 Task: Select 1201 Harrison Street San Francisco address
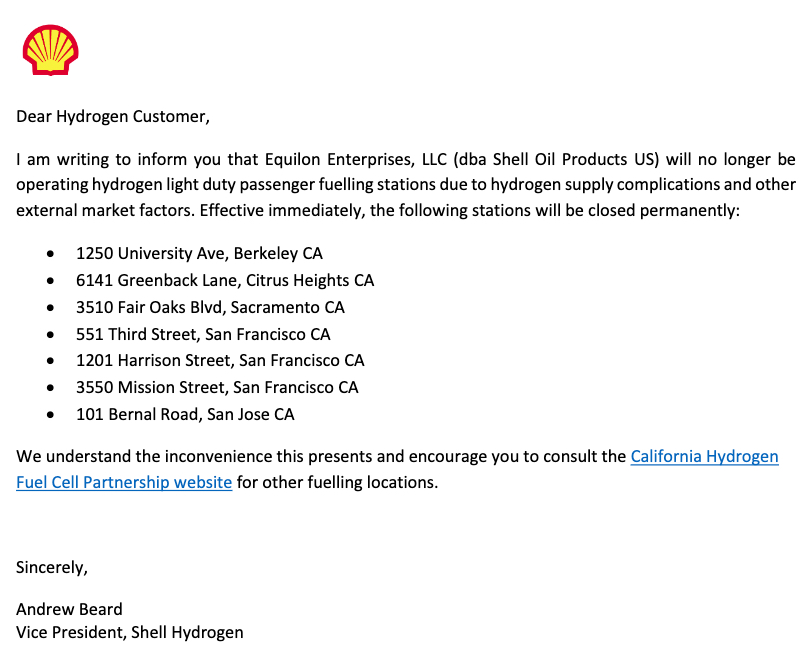pos(220,360)
